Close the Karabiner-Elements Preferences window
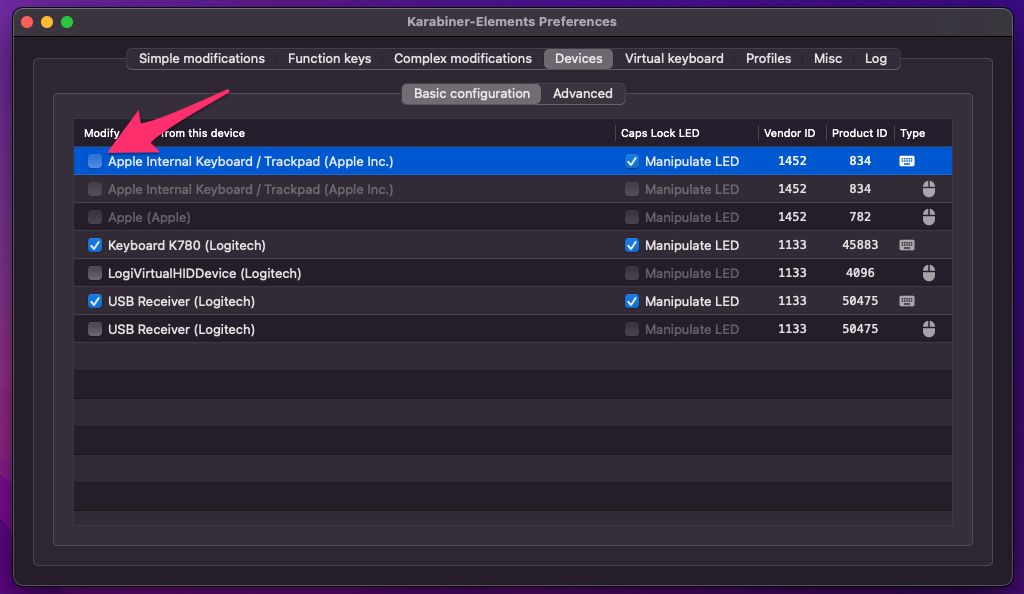This screenshot has height=594, width=1024. click(x=27, y=22)
